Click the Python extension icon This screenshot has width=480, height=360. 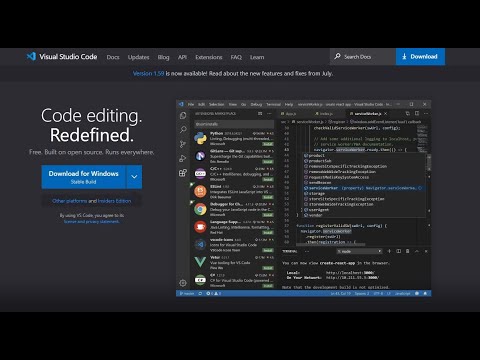pyautogui.click(x=200, y=138)
